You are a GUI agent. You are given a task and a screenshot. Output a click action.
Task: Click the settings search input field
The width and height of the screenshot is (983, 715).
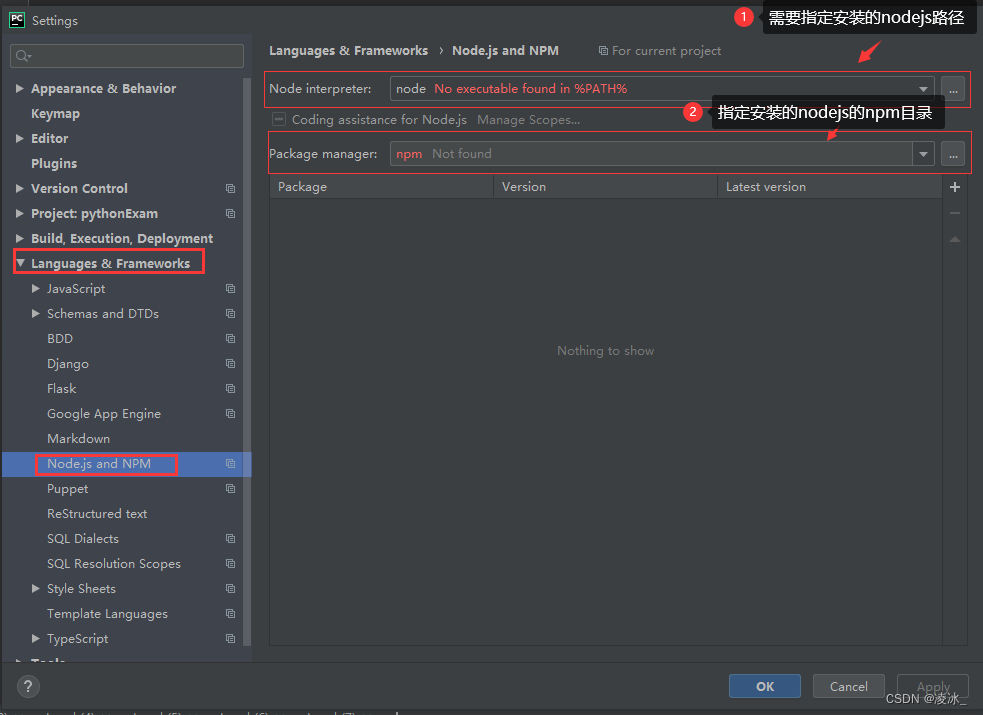coord(127,56)
